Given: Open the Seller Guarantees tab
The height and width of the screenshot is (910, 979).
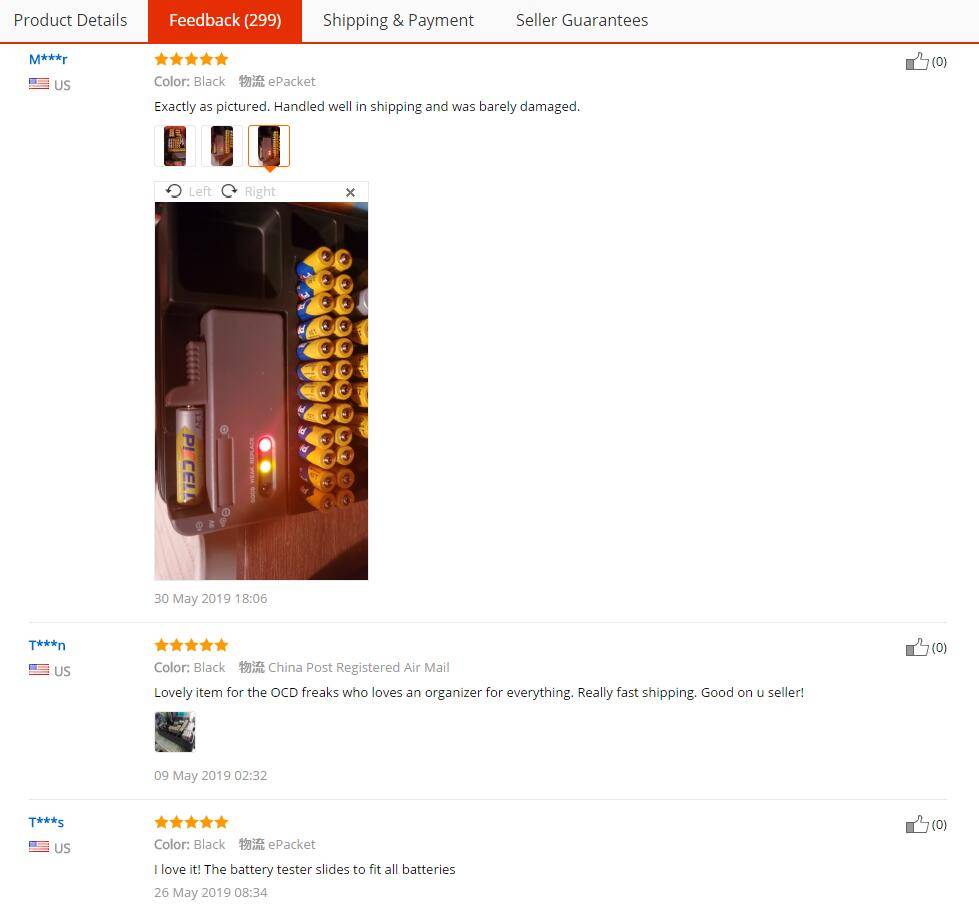Looking at the screenshot, I should (581, 20).
